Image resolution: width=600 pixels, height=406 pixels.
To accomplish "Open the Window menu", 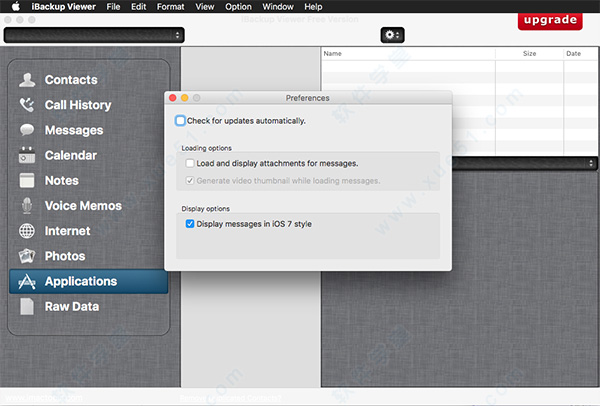I will (x=278, y=7).
